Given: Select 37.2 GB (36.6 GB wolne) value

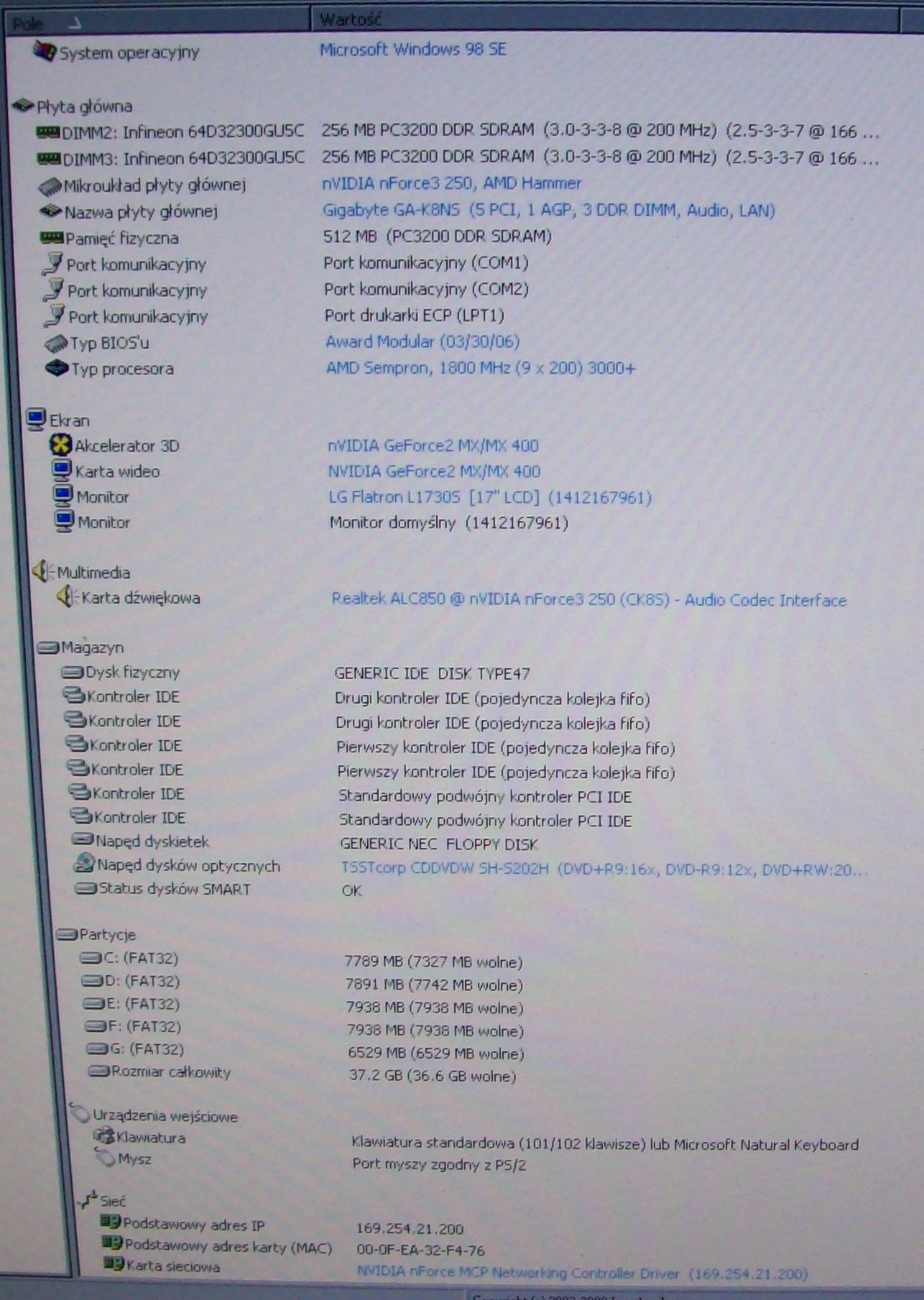Looking at the screenshot, I should (433, 1076).
